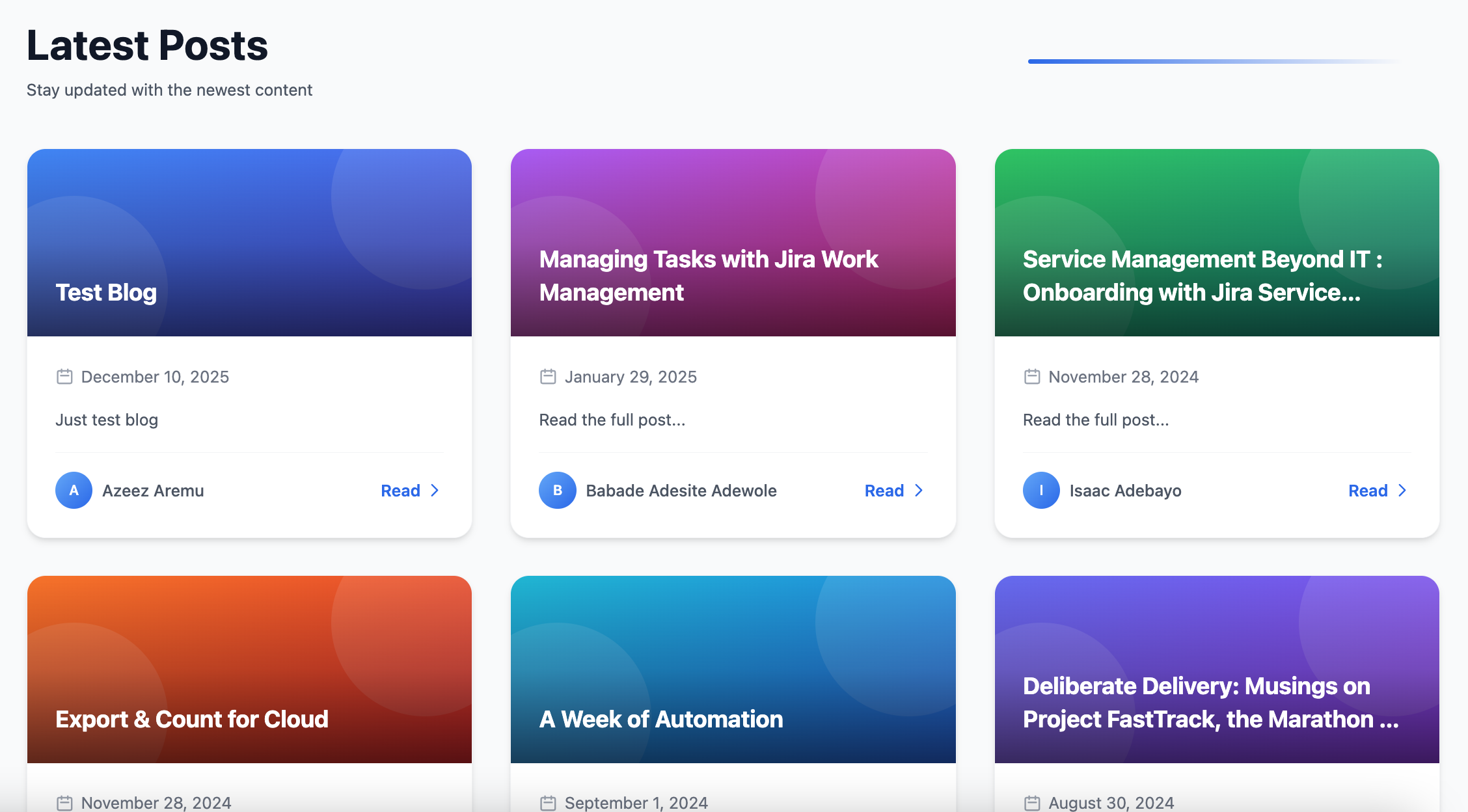Read the Managing Tasks with Jira post
Screen dimensions: 1468x812
click(x=884, y=491)
